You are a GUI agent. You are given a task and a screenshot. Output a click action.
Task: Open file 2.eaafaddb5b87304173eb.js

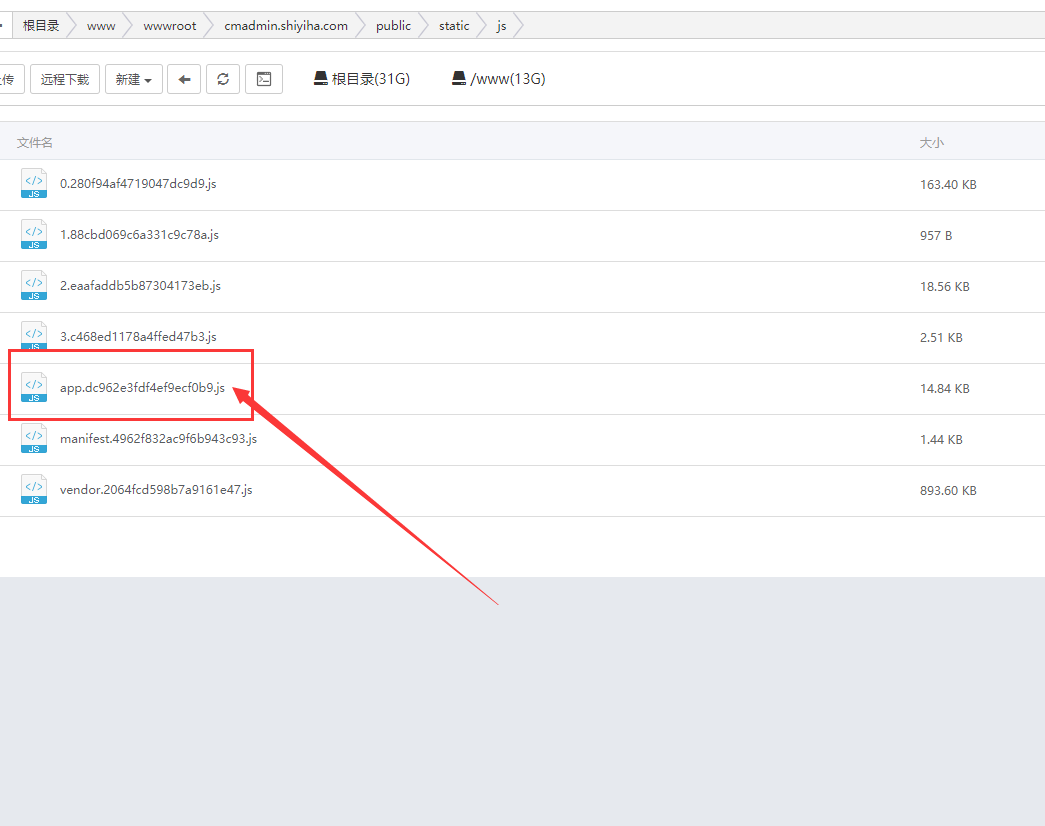[140, 285]
